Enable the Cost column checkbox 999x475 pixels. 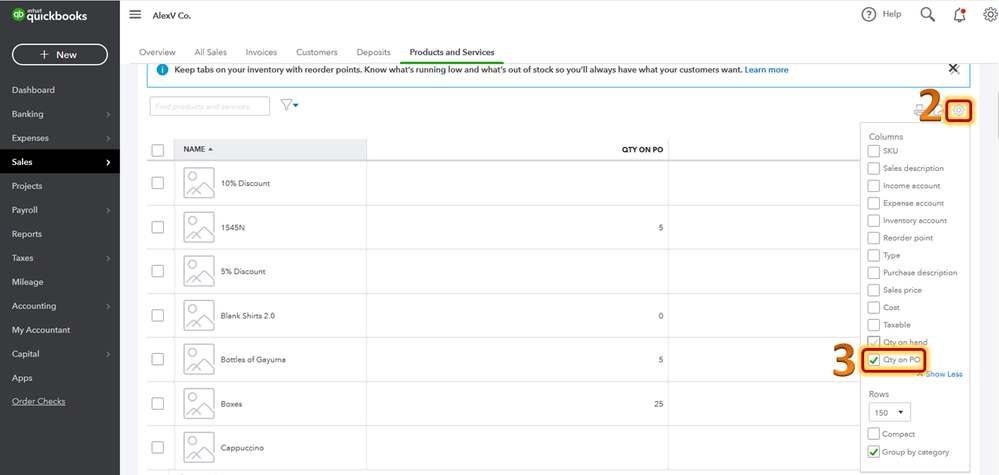(x=874, y=308)
